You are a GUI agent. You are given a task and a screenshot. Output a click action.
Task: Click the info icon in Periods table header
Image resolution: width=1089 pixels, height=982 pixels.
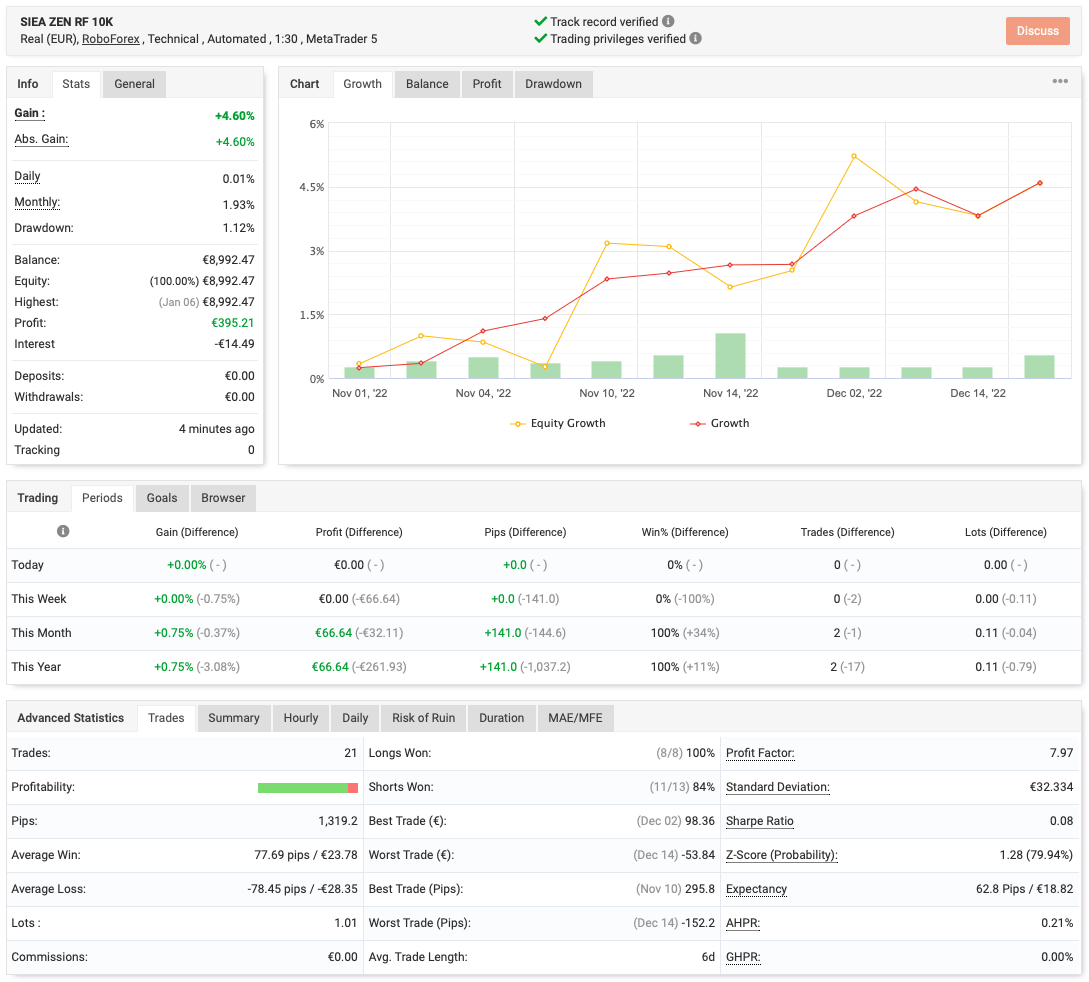[63, 531]
